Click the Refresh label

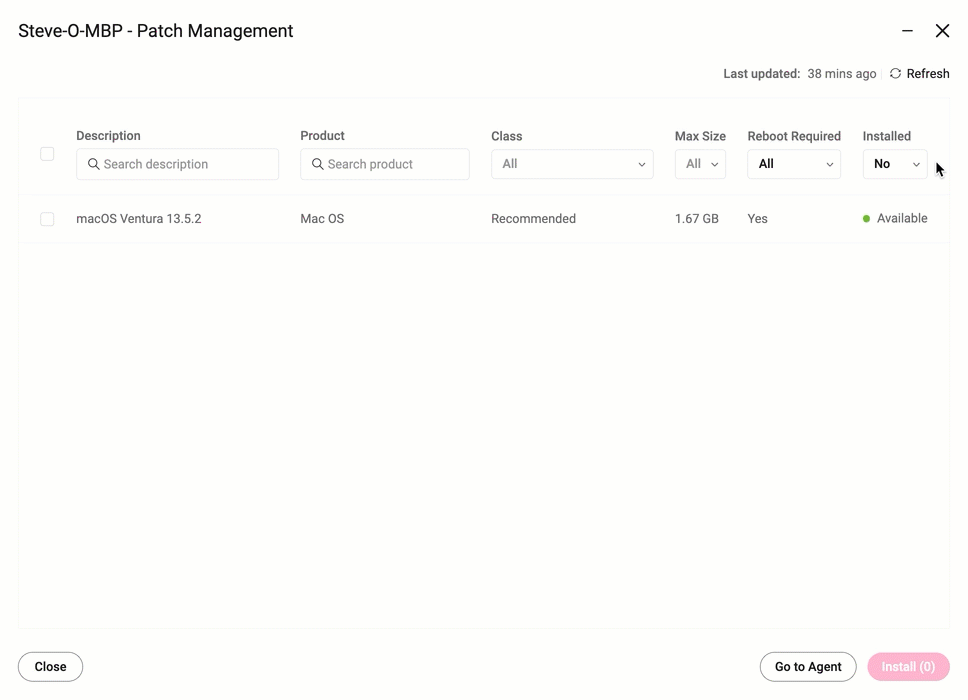coord(928,73)
